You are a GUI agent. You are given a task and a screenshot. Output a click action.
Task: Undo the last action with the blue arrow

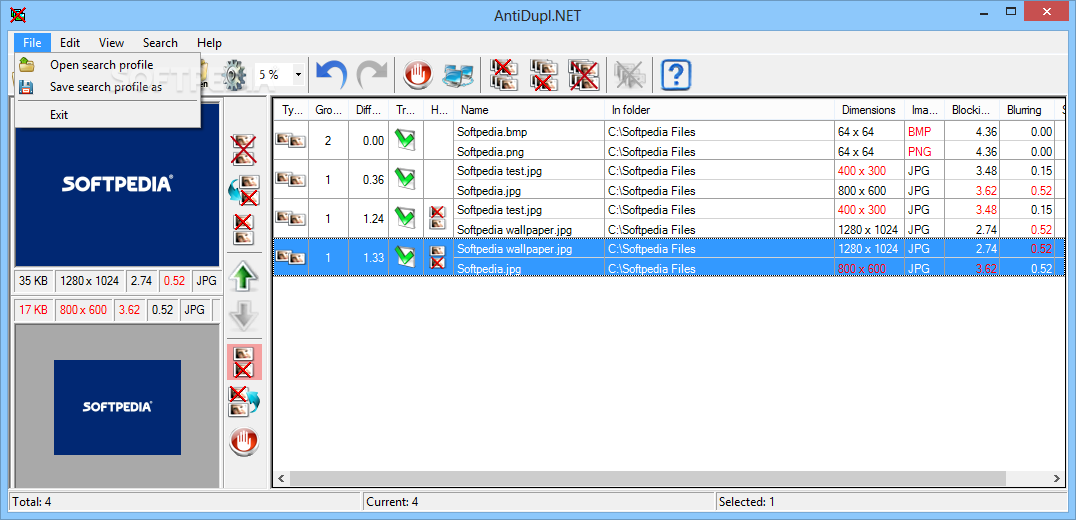point(331,74)
